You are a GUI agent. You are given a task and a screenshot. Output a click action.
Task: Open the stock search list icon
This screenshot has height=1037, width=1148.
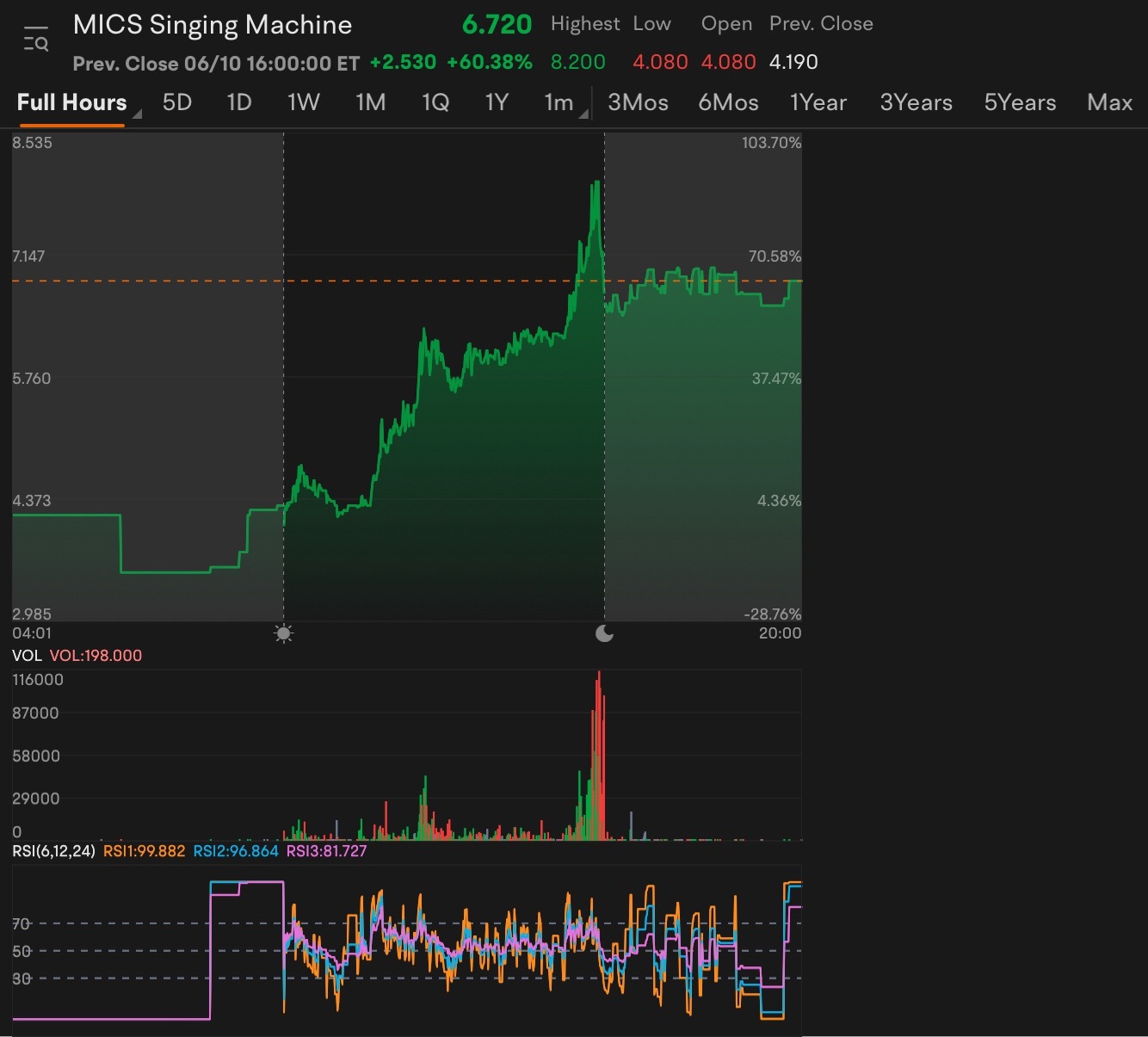click(x=36, y=40)
